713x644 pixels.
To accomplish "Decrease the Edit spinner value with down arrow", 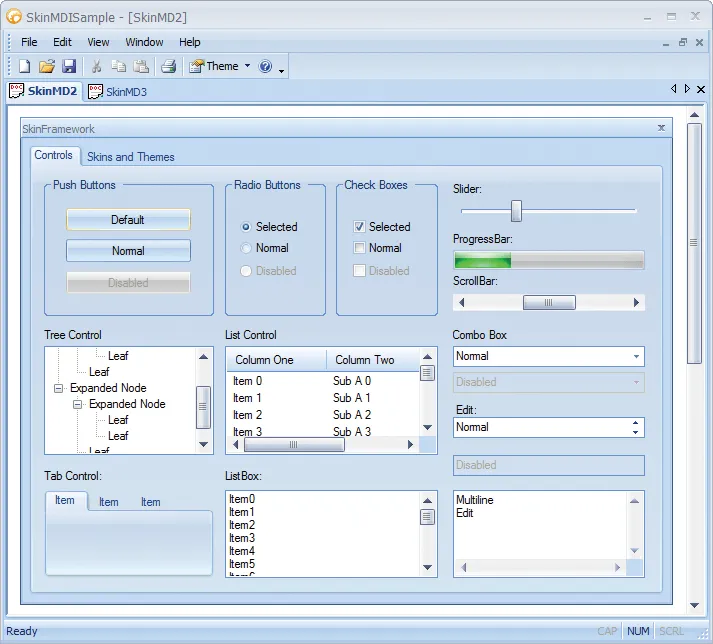I will pyautogui.click(x=635, y=433).
